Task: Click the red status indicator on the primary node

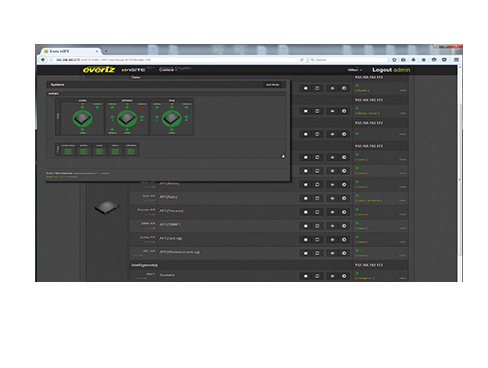Action: pyautogui.click(x=142, y=107)
